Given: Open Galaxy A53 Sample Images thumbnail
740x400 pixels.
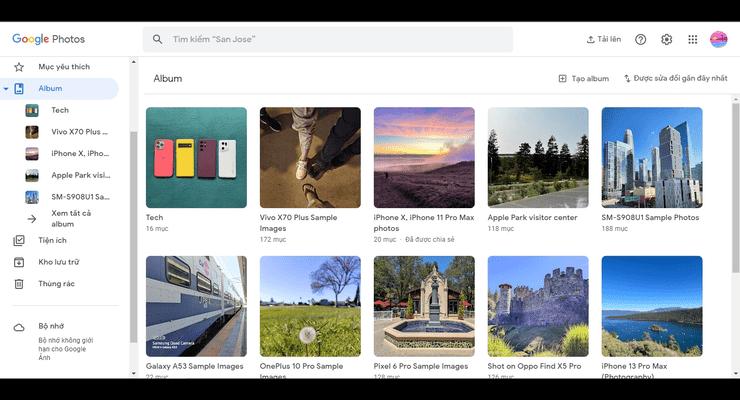Looking at the screenshot, I should pyautogui.click(x=196, y=306).
